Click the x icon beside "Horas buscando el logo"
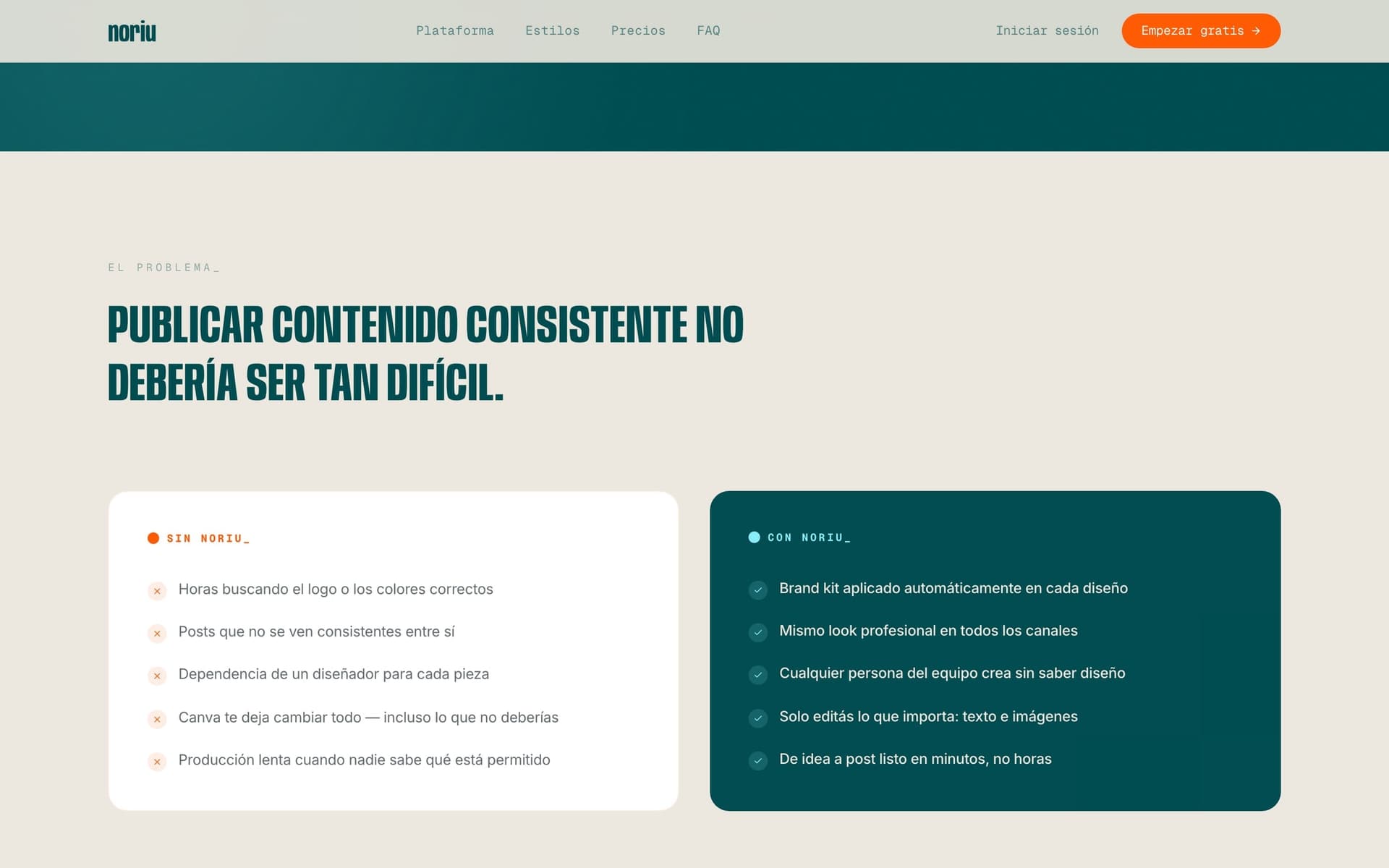The image size is (1389, 868). point(157,591)
